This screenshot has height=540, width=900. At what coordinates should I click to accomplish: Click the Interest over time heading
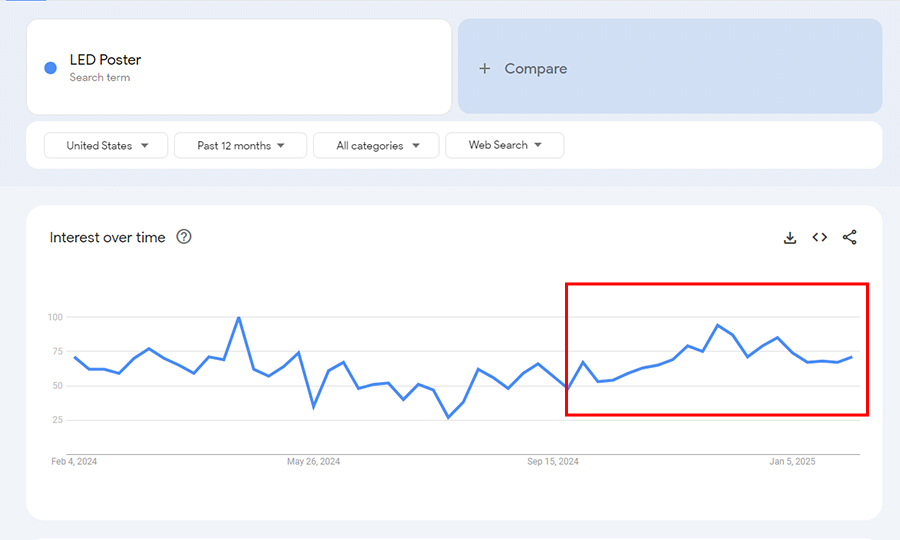click(108, 238)
